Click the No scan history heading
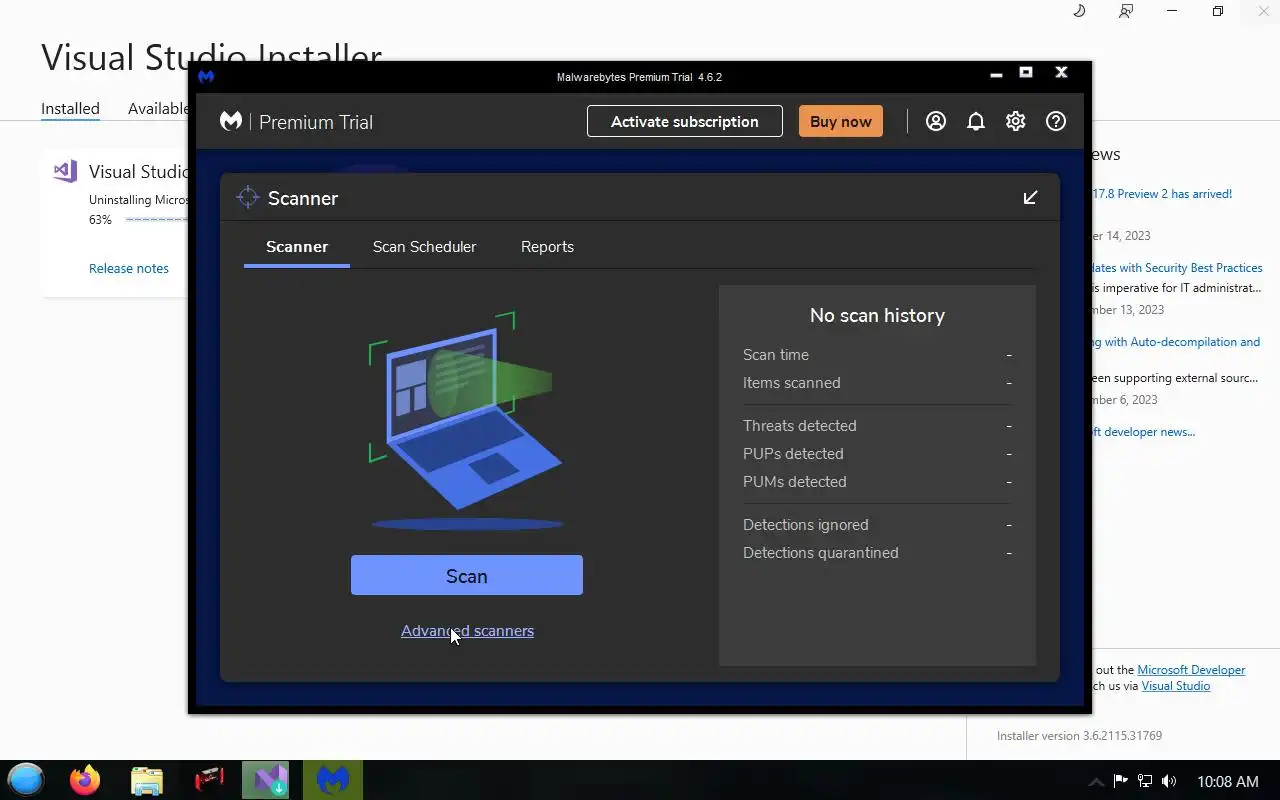 pos(877,315)
